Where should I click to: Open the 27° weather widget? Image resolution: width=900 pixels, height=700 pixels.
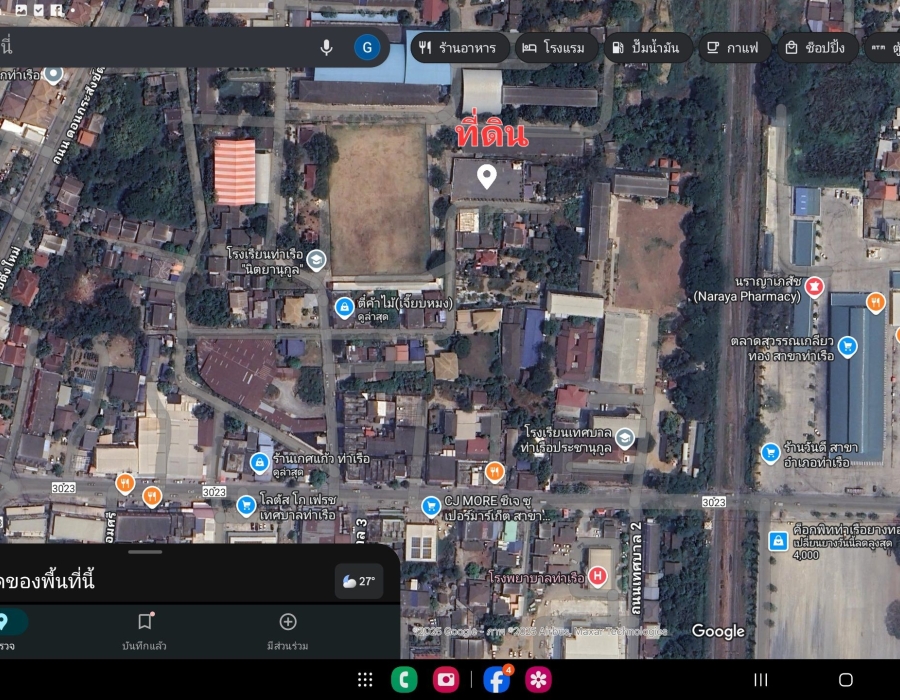click(359, 581)
